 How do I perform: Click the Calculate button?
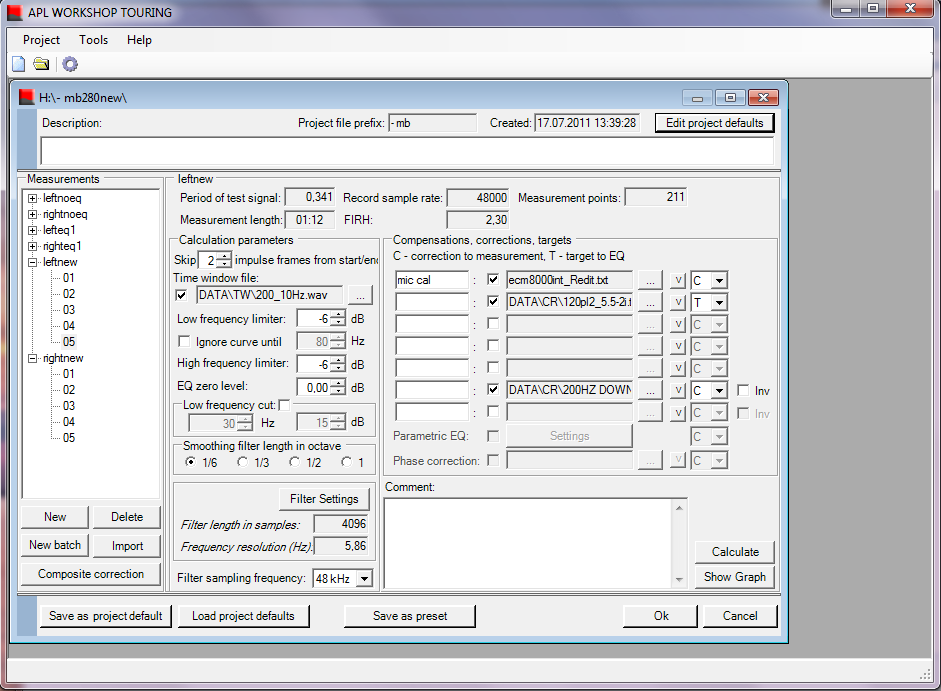pos(735,552)
